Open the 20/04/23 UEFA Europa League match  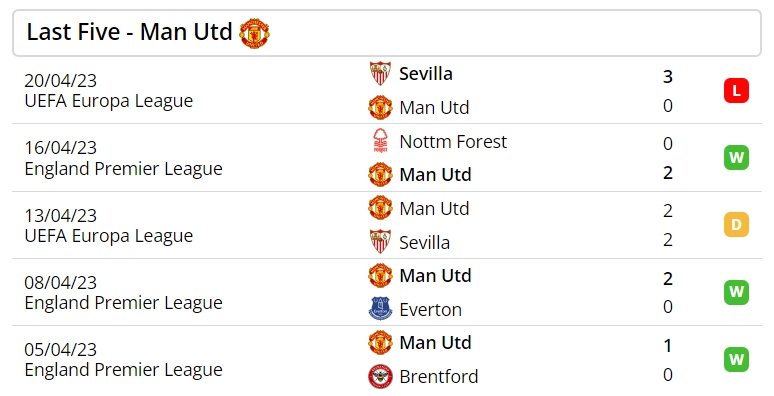(x=387, y=90)
